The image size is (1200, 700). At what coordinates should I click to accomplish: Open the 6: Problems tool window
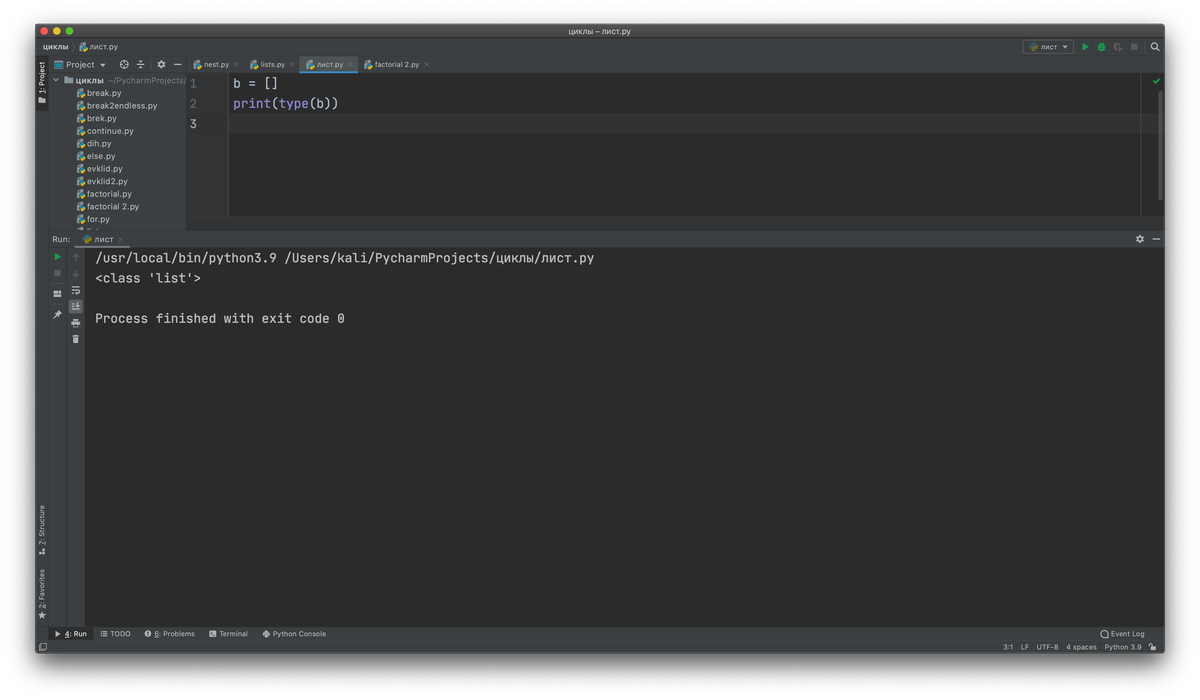pos(170,634)
